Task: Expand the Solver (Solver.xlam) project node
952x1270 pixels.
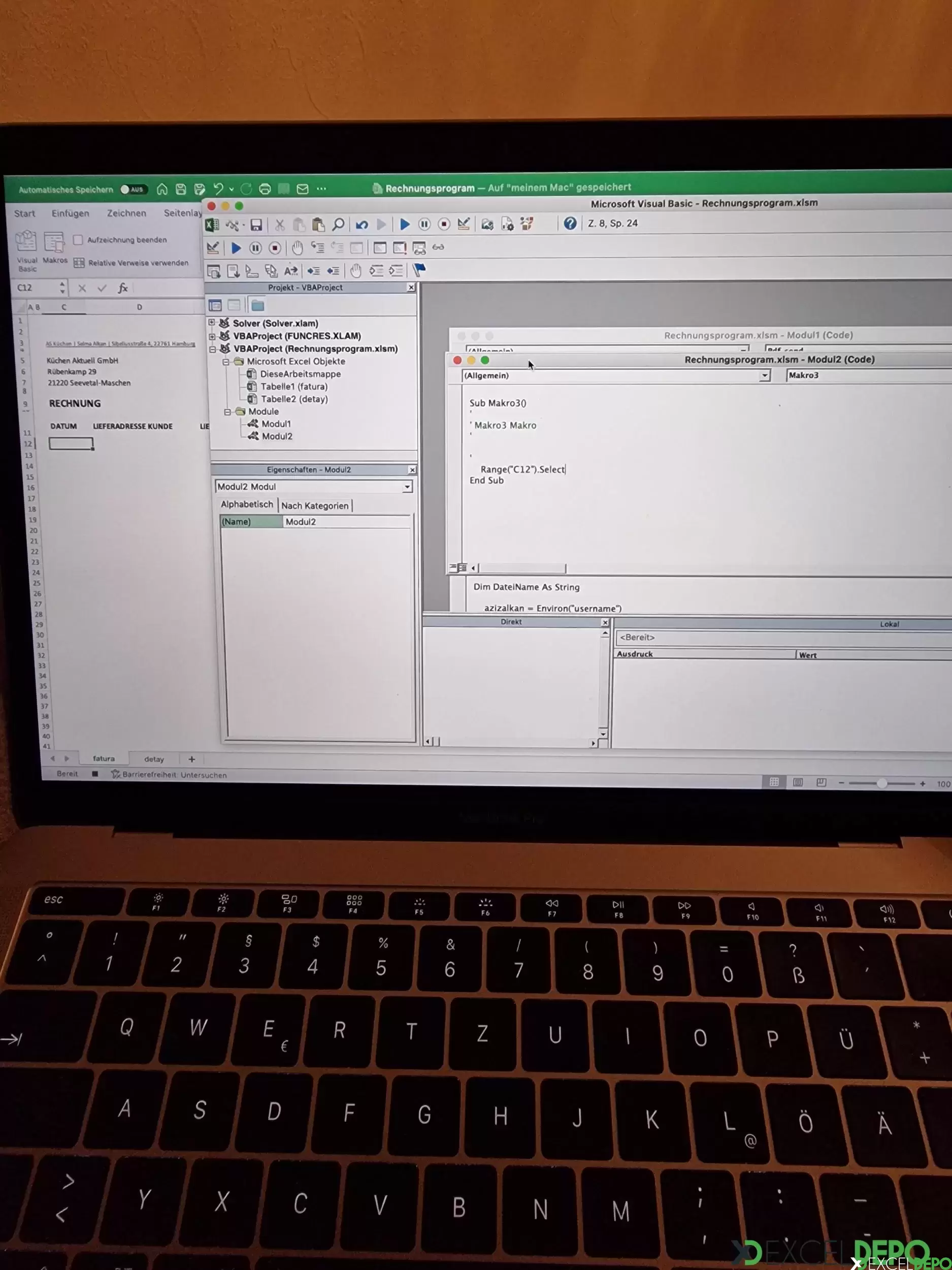Action: coord(212,323)
